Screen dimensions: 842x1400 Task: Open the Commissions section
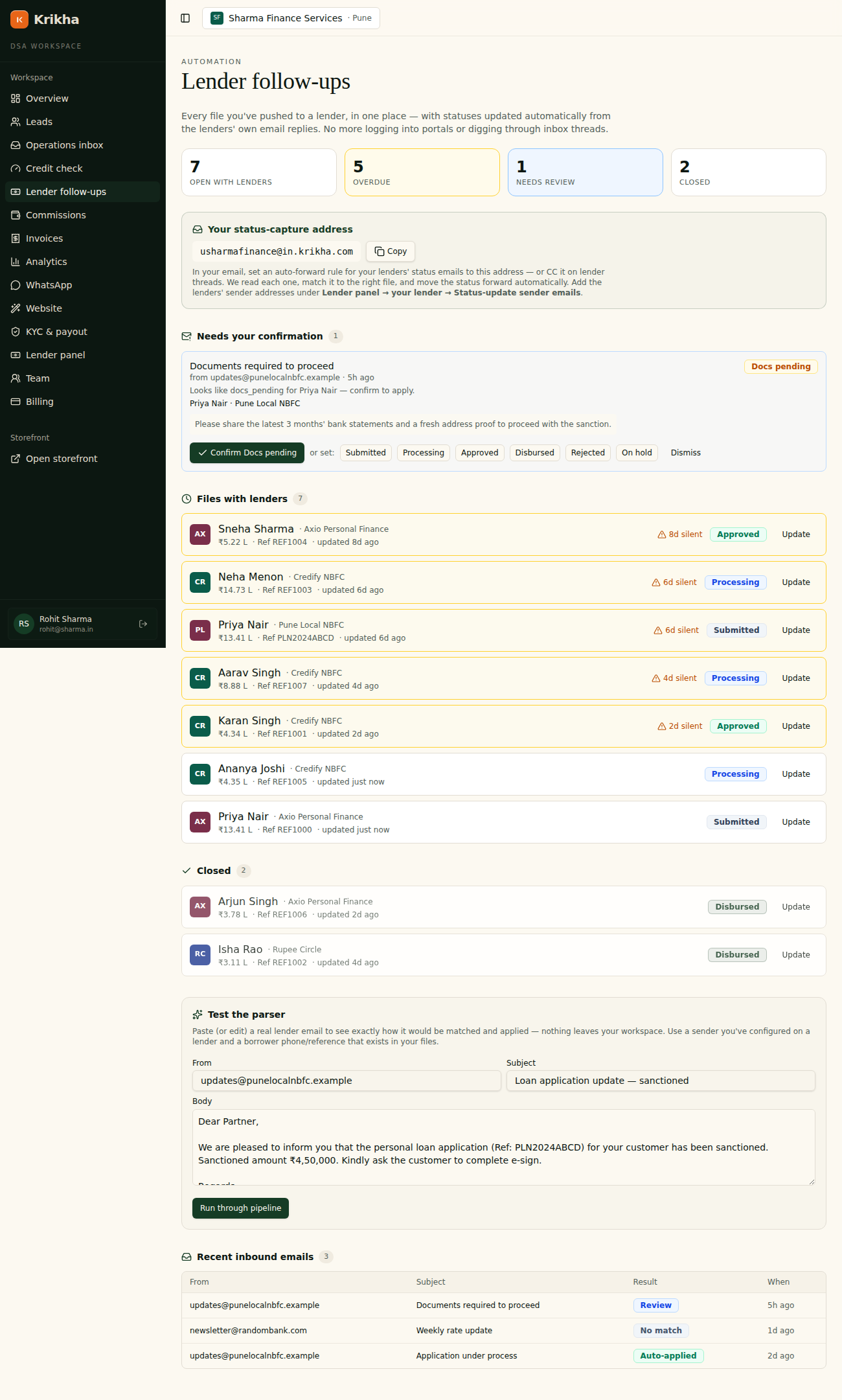(82, 215)
